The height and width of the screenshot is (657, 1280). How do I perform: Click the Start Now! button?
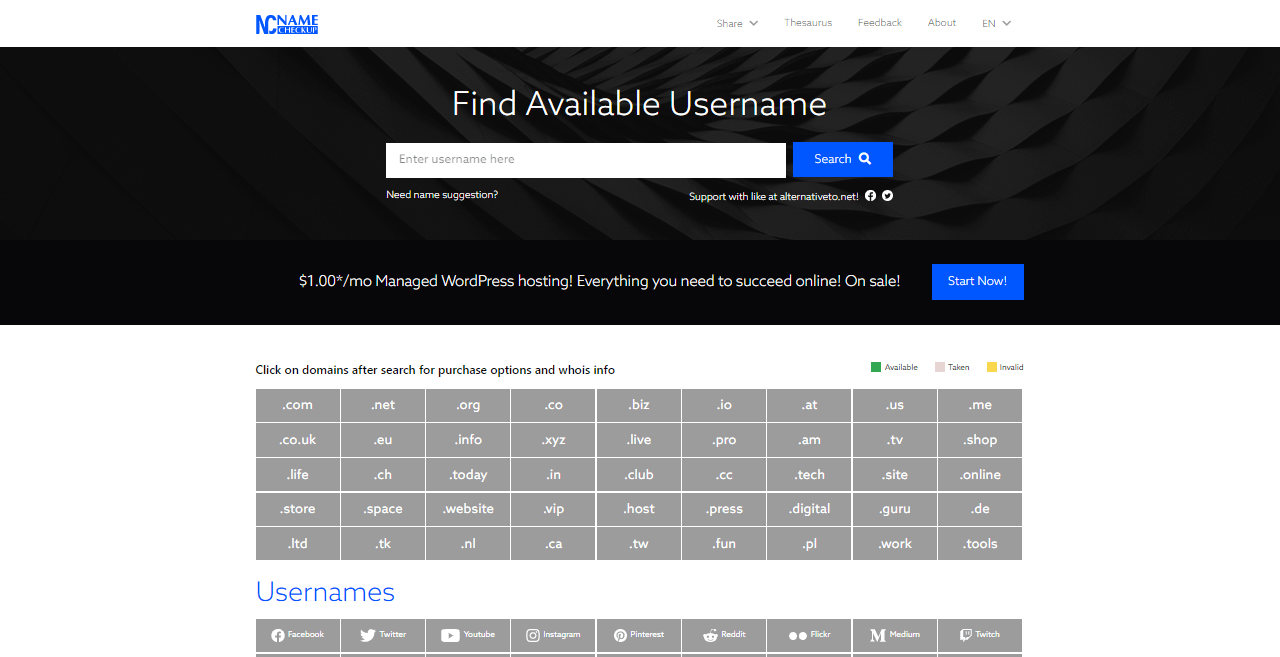(977, 282)
